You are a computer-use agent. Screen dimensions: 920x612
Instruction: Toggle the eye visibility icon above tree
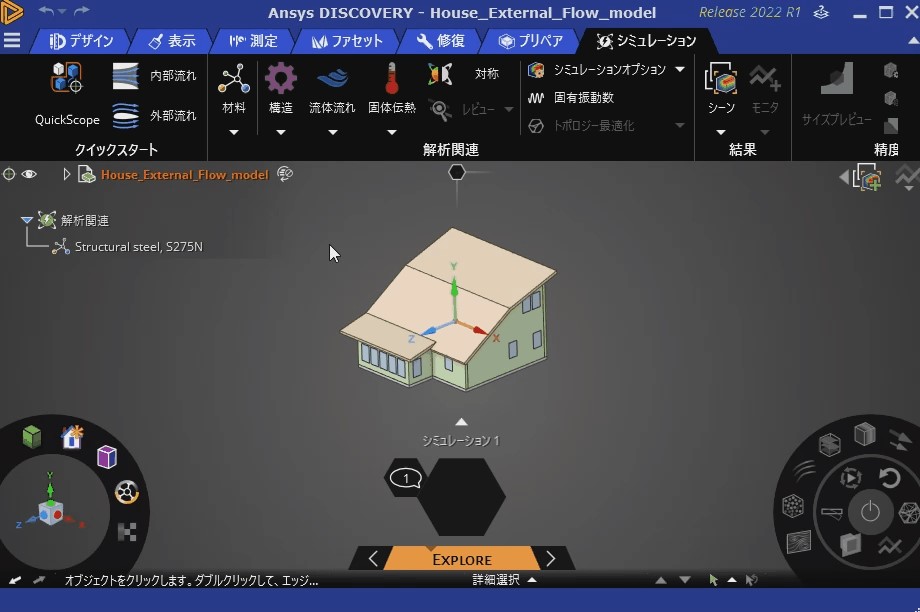tap(29, 174)
